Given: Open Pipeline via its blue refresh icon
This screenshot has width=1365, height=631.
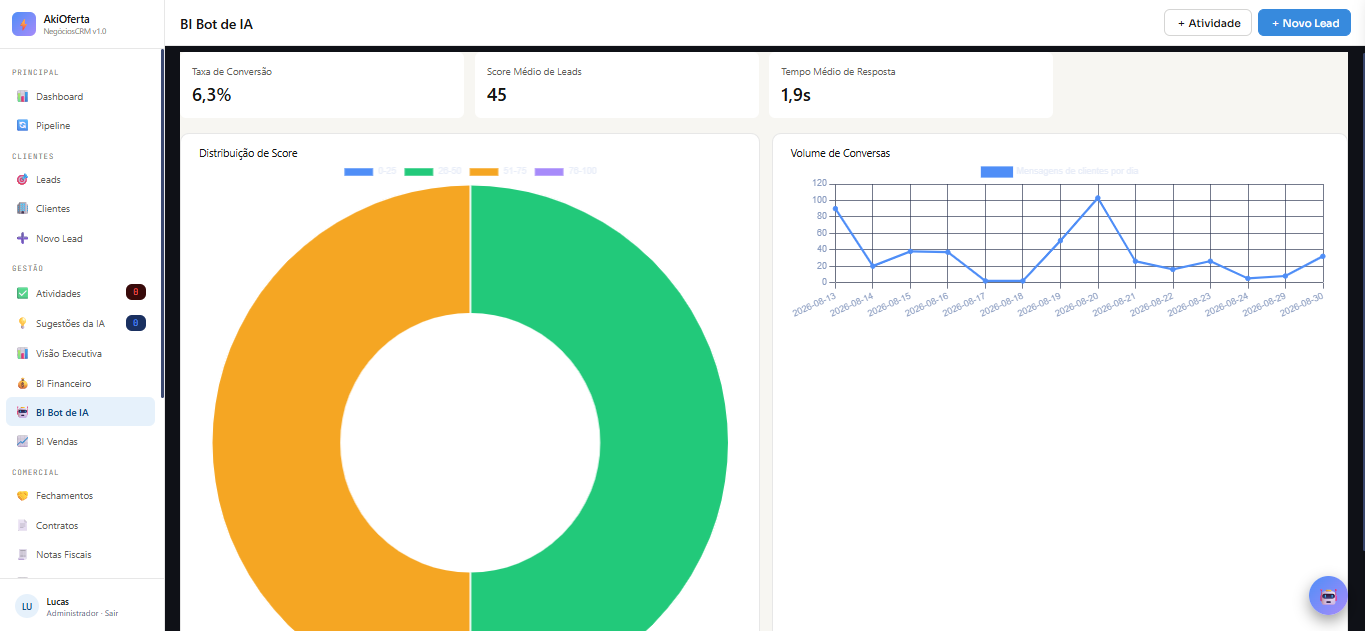Looking at the screenshot, I should [x=23, y=126].
